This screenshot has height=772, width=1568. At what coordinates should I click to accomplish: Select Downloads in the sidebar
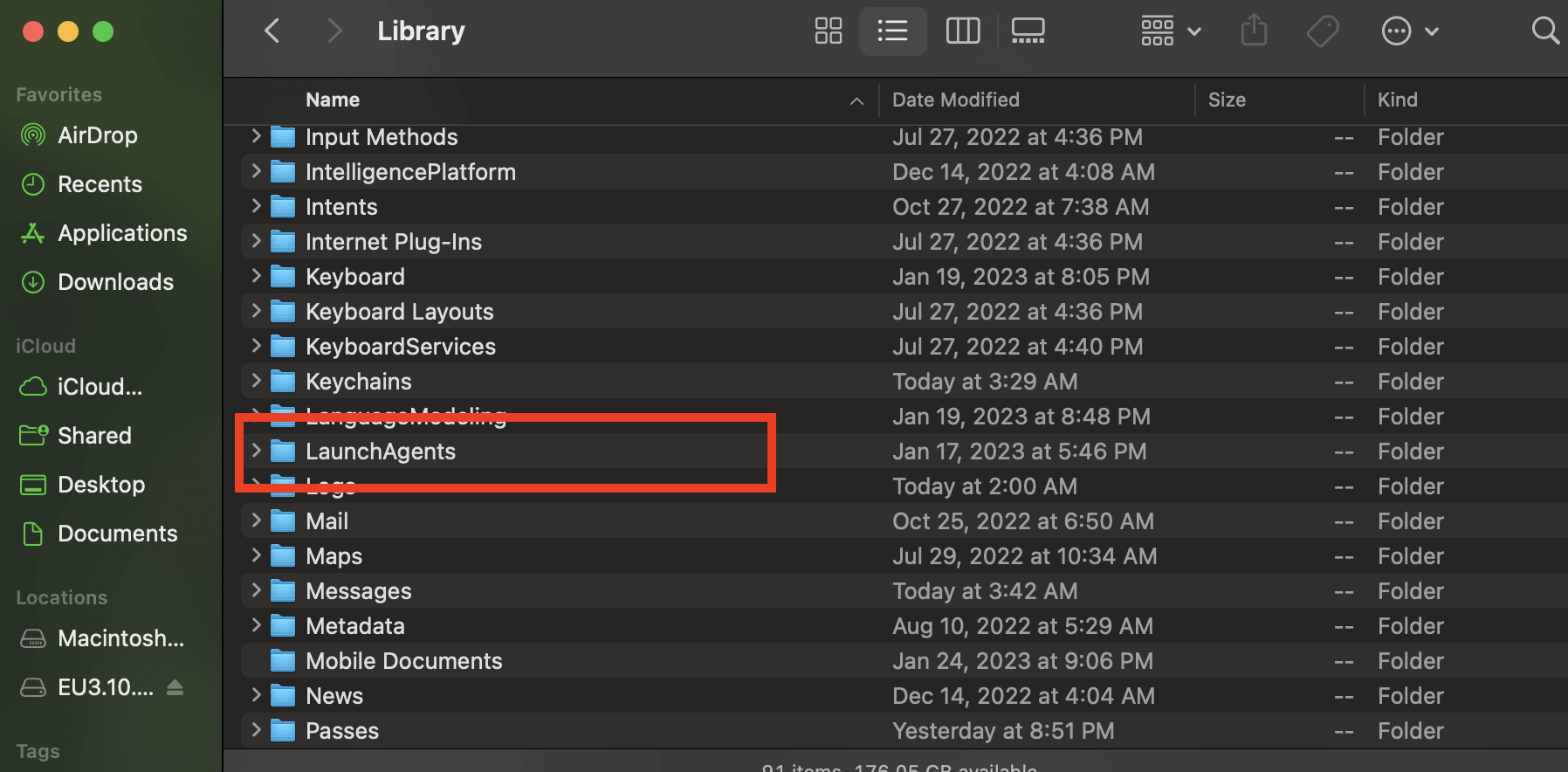pyautogui.click(x=115, y=282)
